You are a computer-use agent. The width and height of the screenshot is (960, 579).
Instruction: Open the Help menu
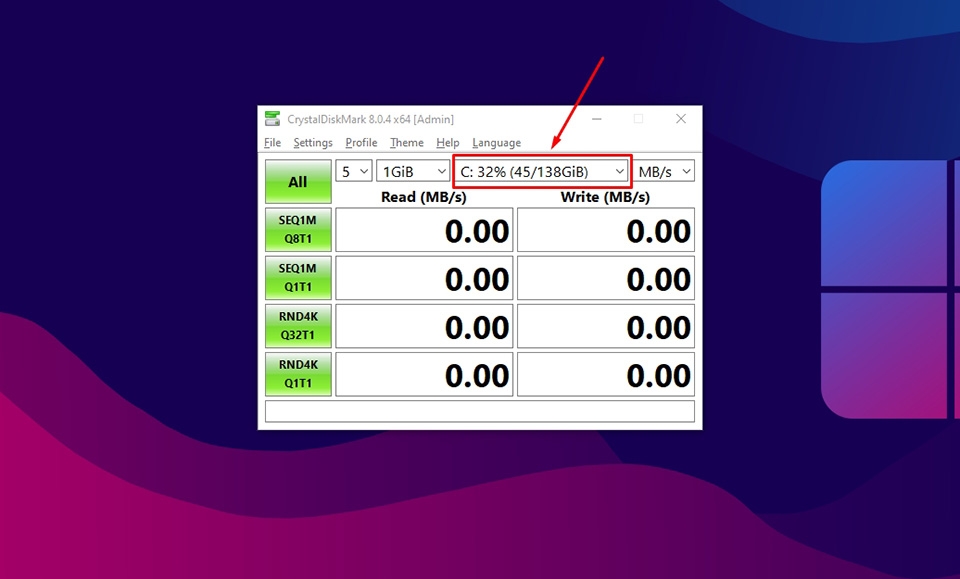click(448, 142)
